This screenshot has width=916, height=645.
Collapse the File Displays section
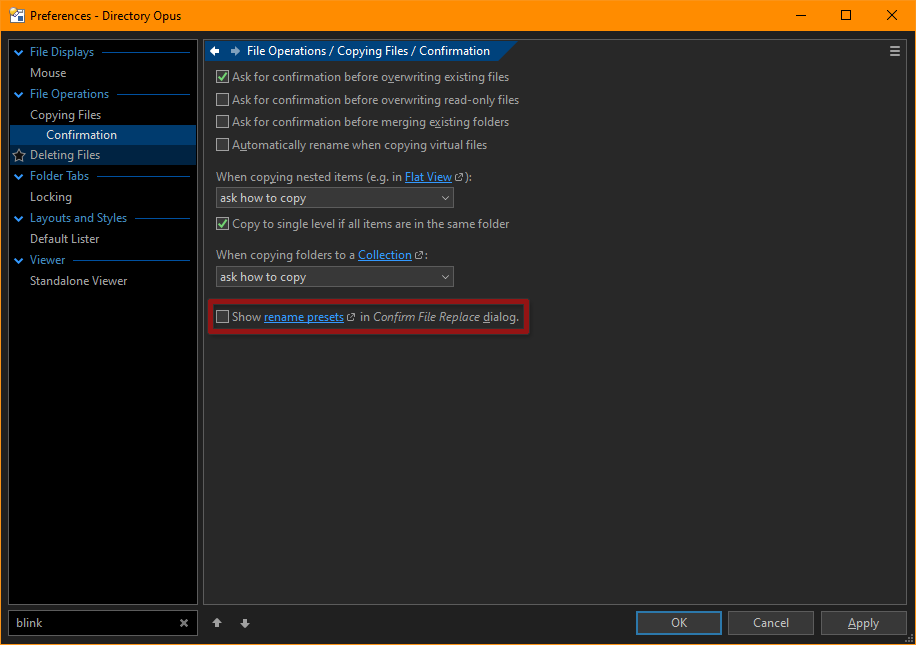19,53
